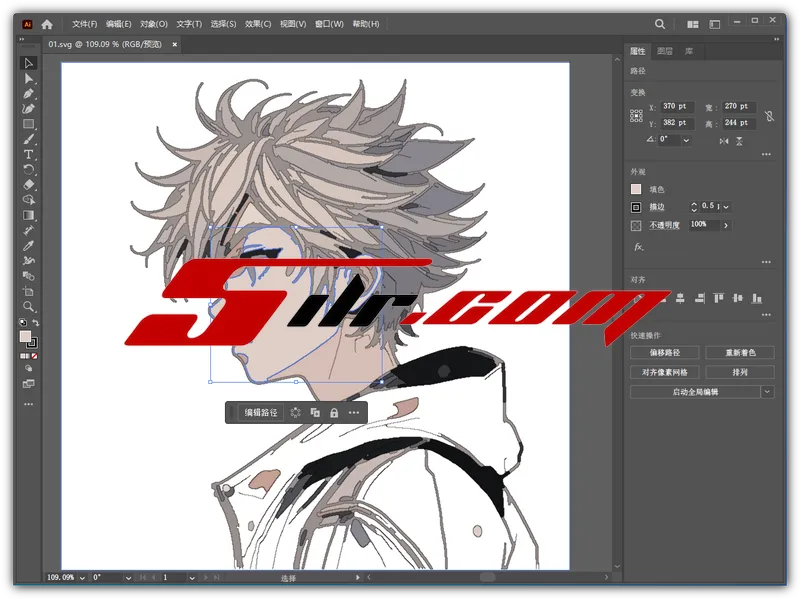Show more Transform options
This screenshot has width=800, height=599.
[x=766, y=154]
